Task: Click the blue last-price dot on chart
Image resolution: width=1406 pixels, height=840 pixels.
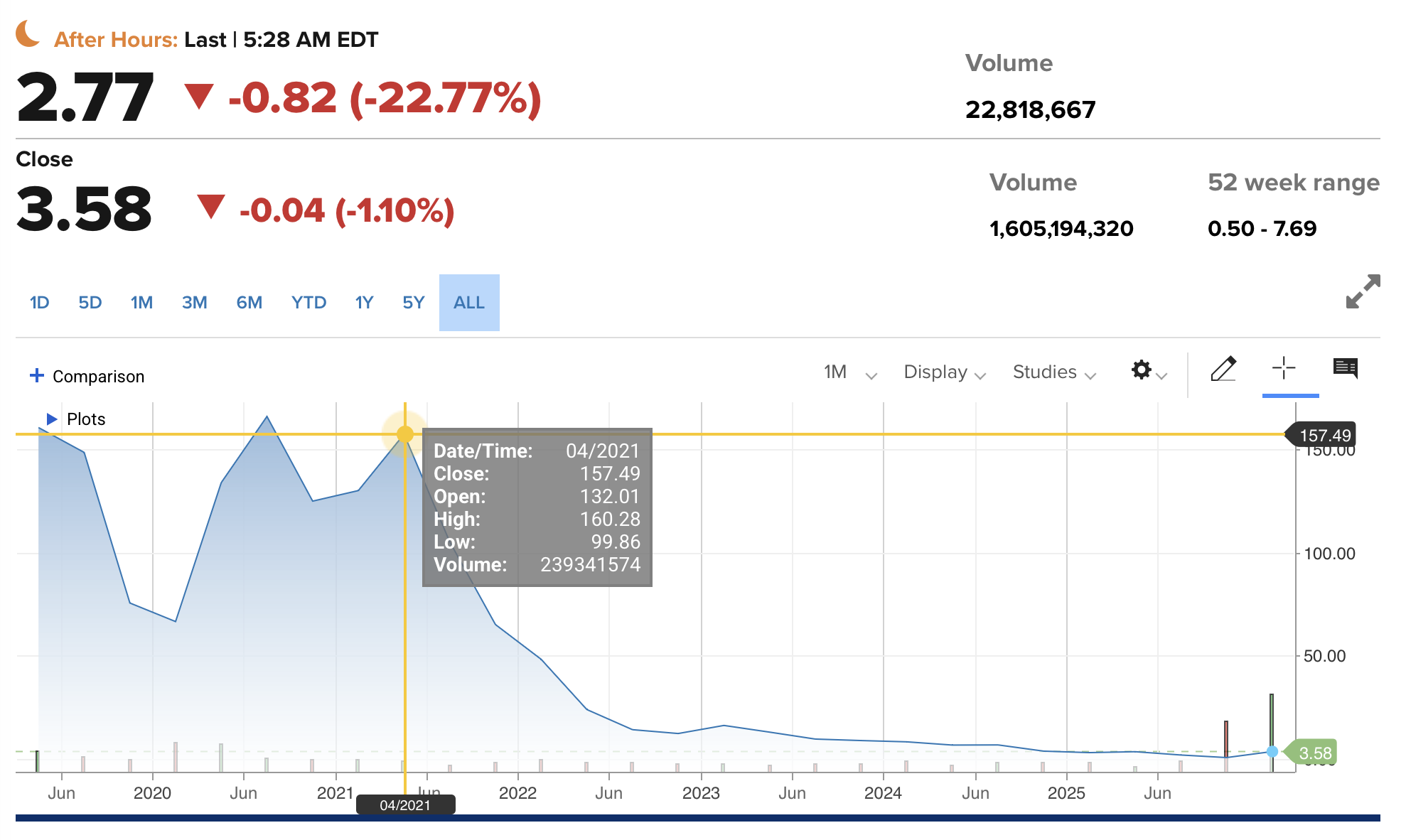Action: (x=1272, y=751)
